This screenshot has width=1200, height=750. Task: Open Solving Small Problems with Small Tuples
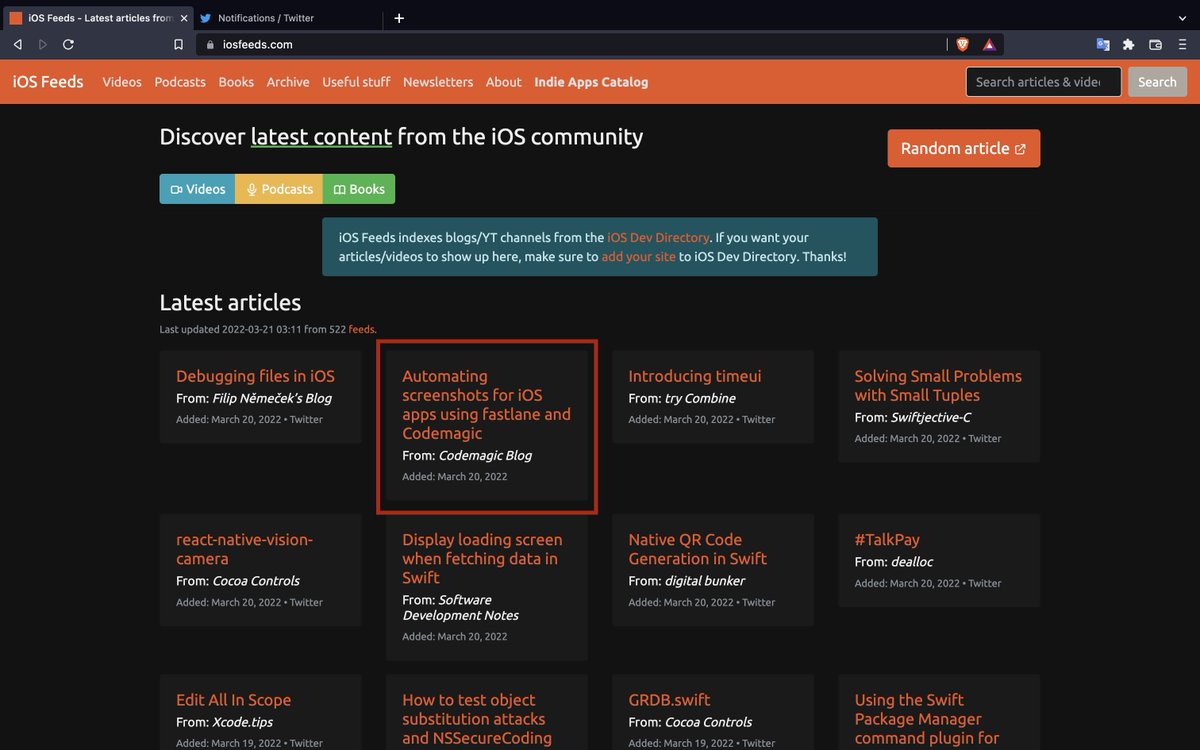click(938, 385)
